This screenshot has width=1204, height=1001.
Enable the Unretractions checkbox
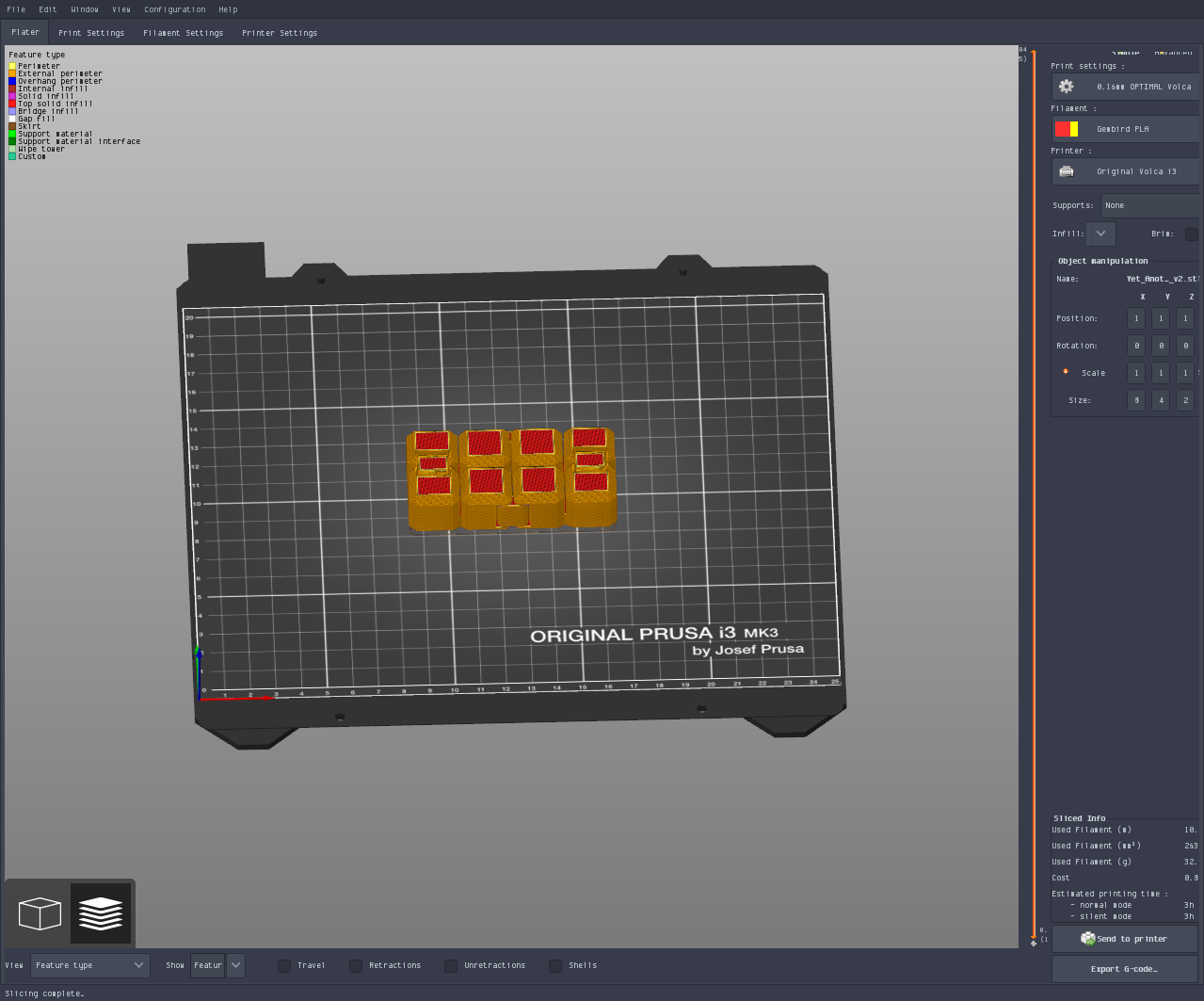(451, 966)
